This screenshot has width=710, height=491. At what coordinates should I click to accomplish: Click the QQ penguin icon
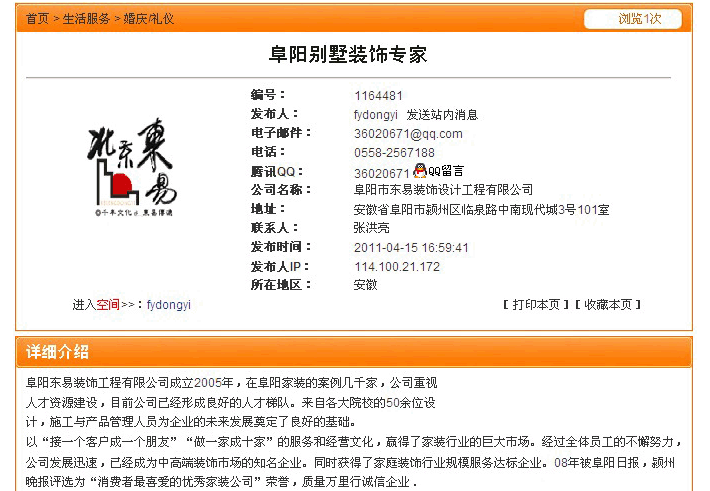pos(420,171)
